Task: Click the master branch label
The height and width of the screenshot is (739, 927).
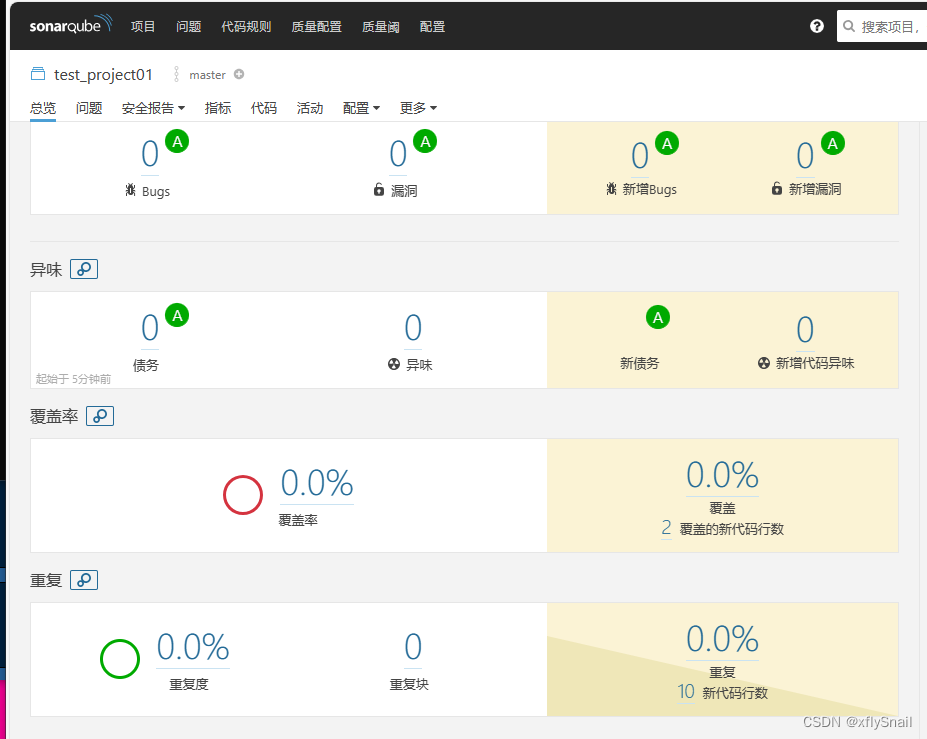Action: click(x=208, y=75)
